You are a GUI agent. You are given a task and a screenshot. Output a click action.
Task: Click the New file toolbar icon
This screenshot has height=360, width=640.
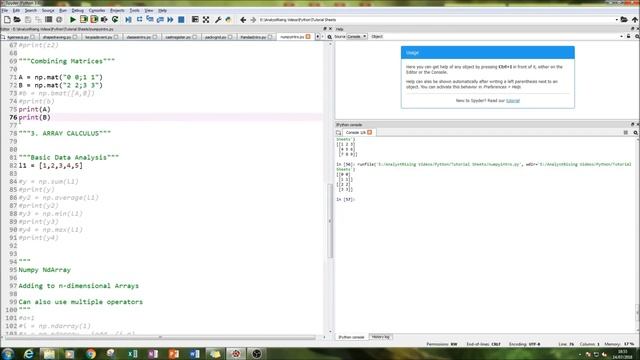(x=7, y=20)
